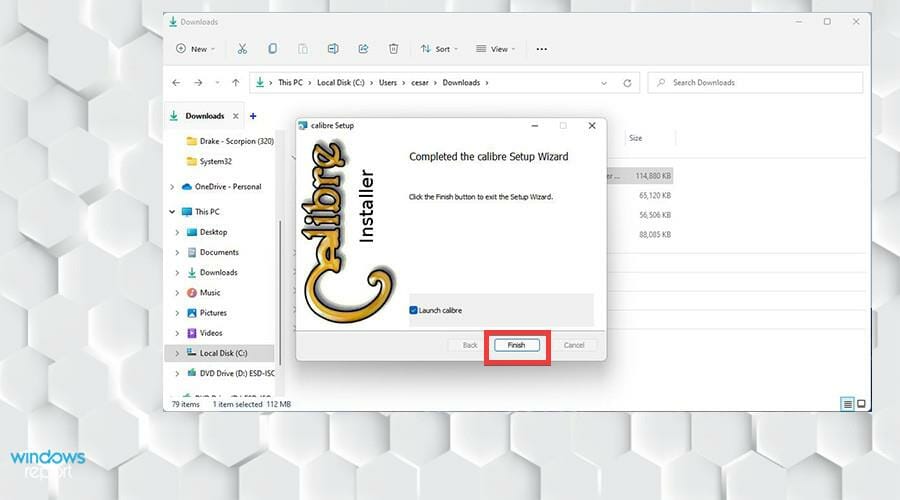Image resolution: width=900 pixels, height=500 pixels.
Task: Switch to details view icon in status bar
Action: [x=847, y=404]
